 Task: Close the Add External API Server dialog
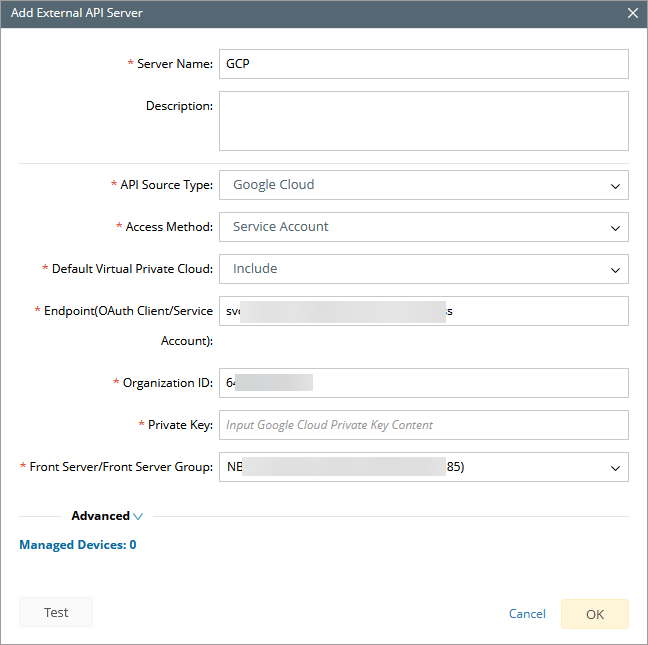(633, 13)
